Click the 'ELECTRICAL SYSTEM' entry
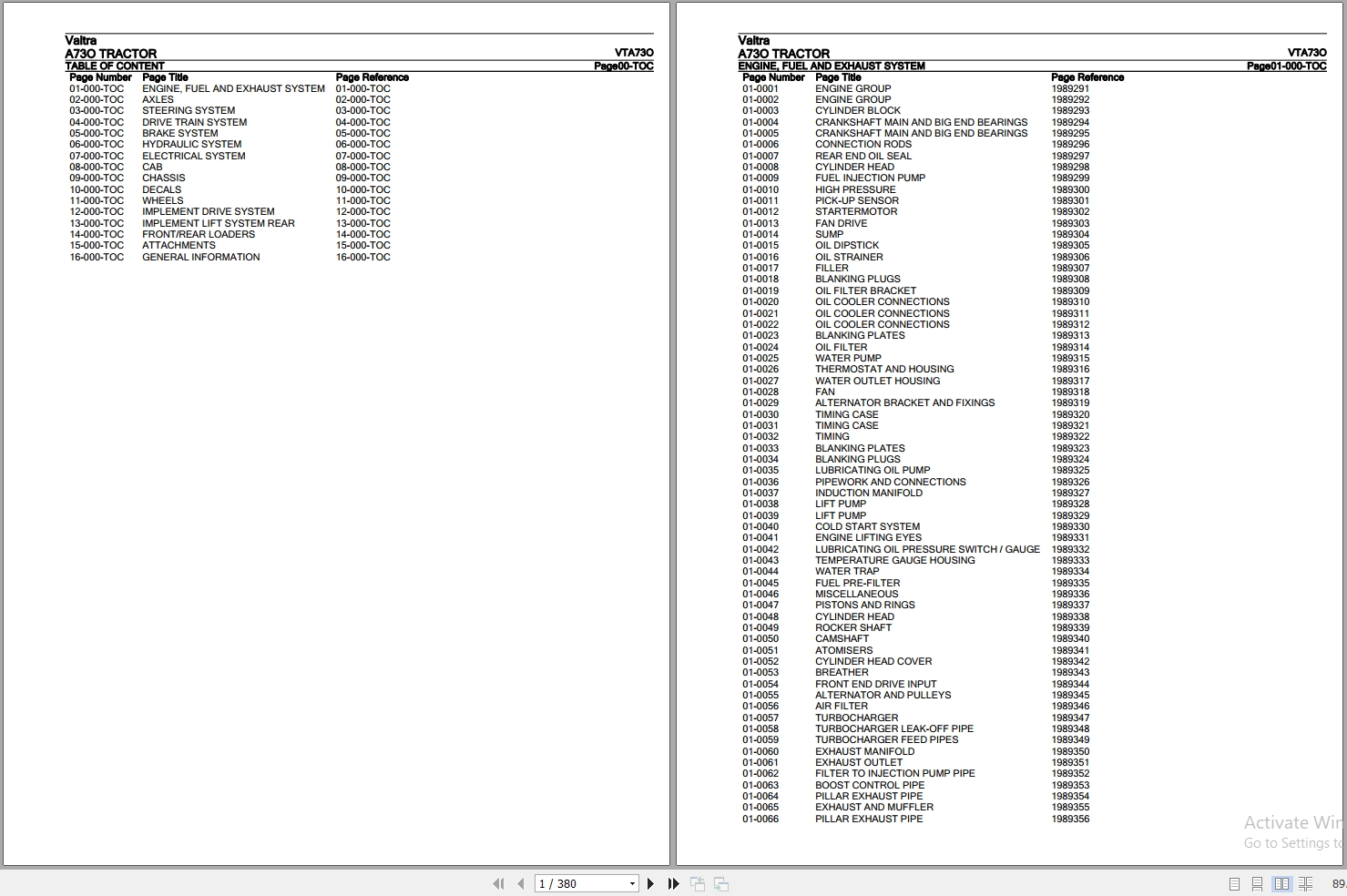 [193, 156]
